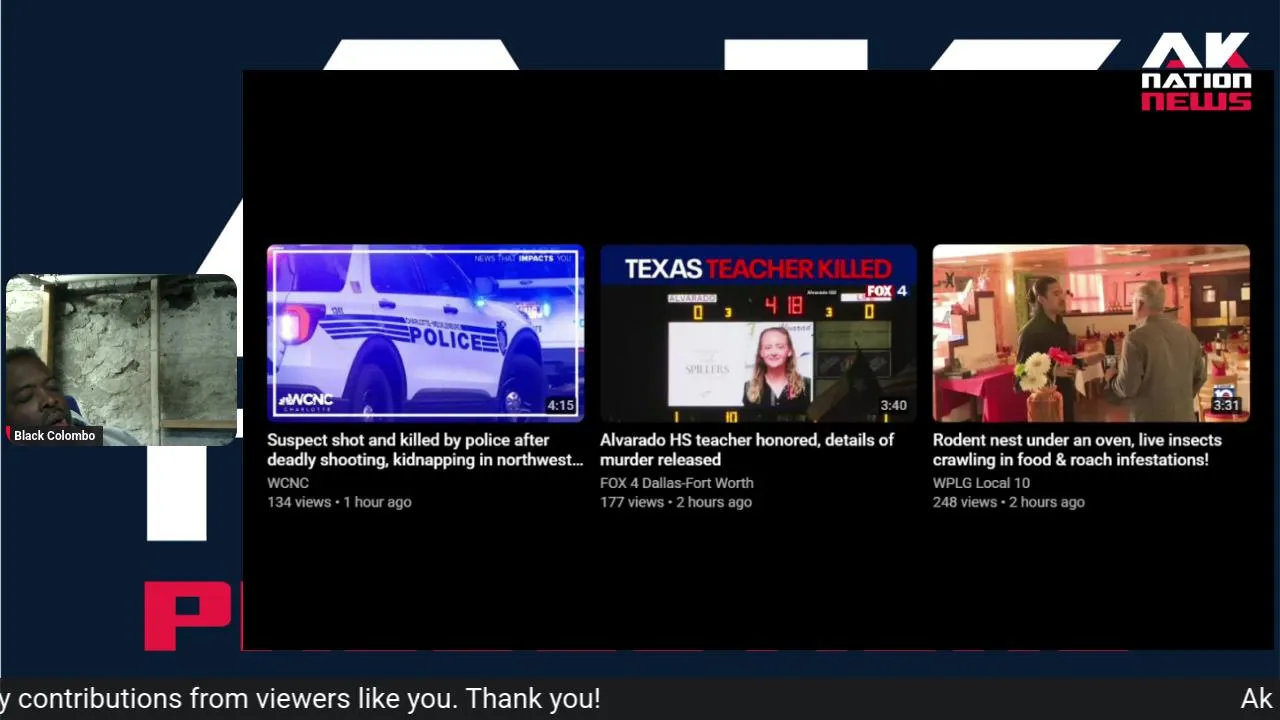Click the 3:40 duration badge
The image size is (1280, 720).
[x=893, y=405]
